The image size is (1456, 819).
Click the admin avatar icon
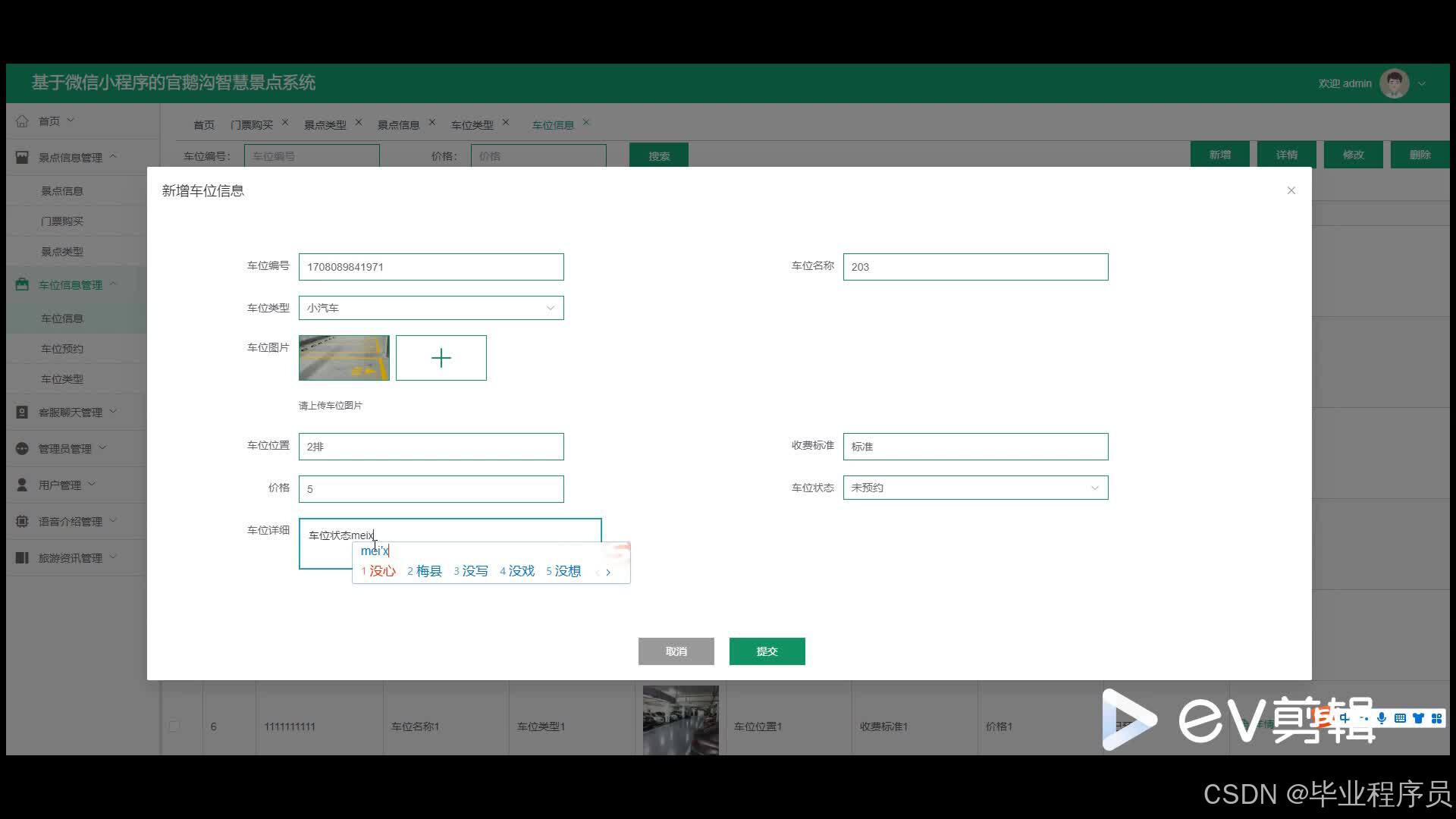point(1394,83)
